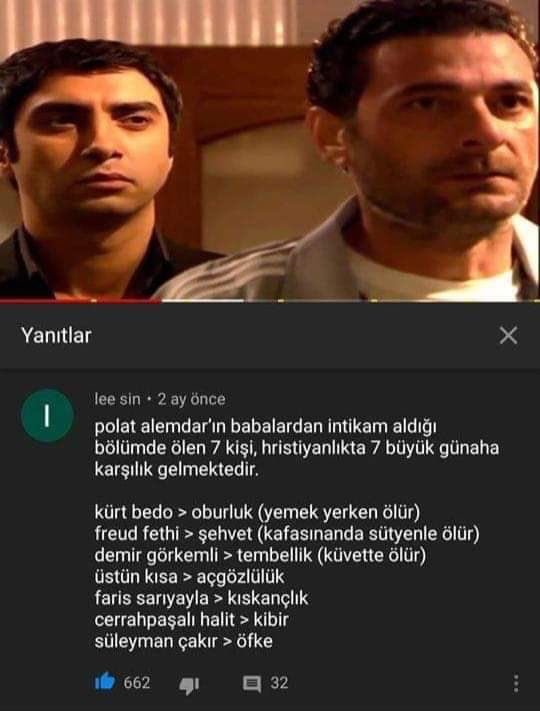Tap the 'süleyman çakır > öfke' line
The width and height of the screenshot is (540, 711).
pos(184,641)
